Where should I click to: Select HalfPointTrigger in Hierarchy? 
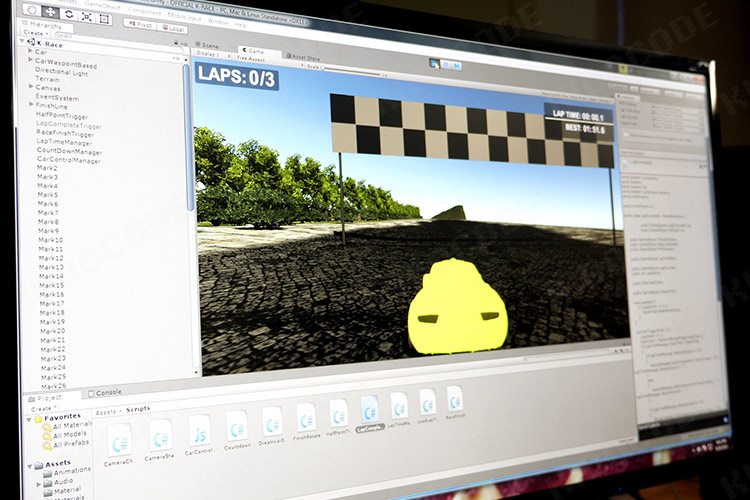pos(62,116)
